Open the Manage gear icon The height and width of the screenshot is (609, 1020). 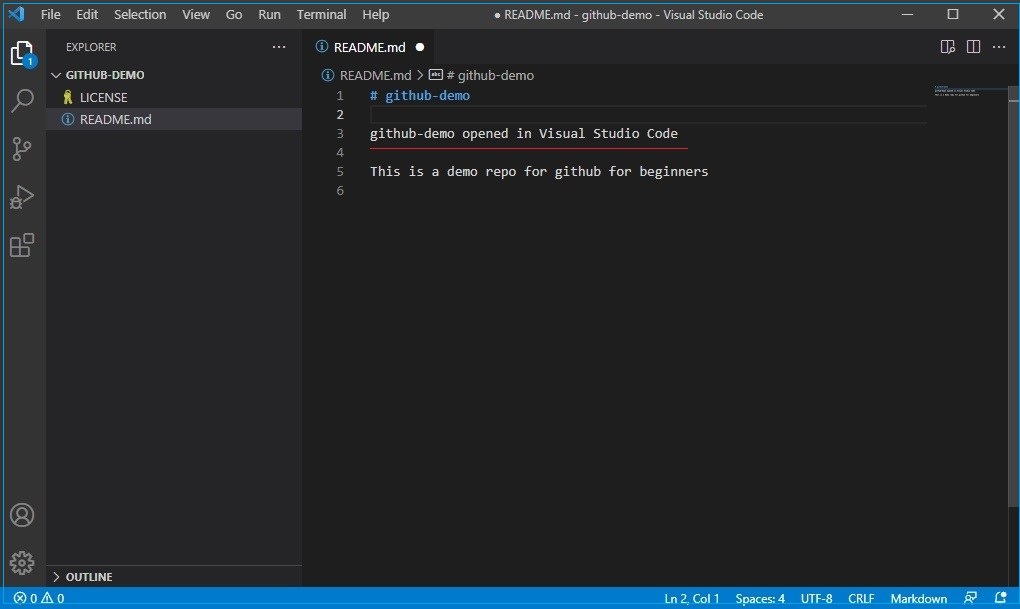[22, 563]
